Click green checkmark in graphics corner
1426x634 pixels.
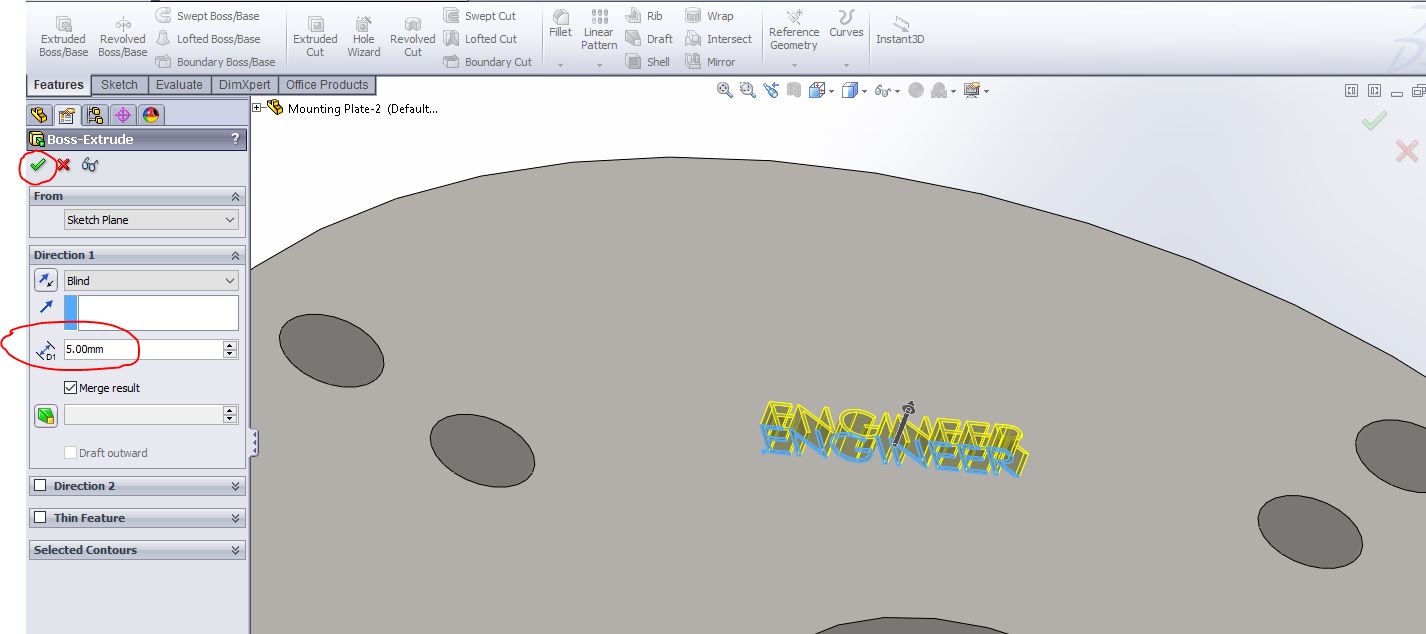click(x=1375, y=121)
